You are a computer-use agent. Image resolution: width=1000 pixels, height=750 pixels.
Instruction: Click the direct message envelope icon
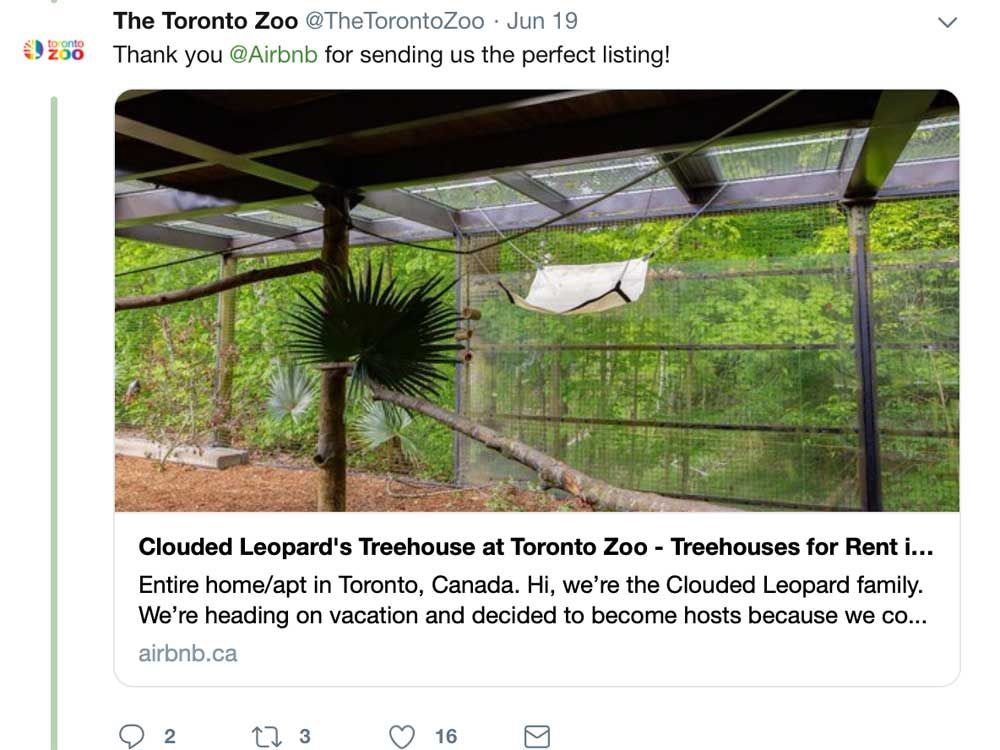pos(536,736)
